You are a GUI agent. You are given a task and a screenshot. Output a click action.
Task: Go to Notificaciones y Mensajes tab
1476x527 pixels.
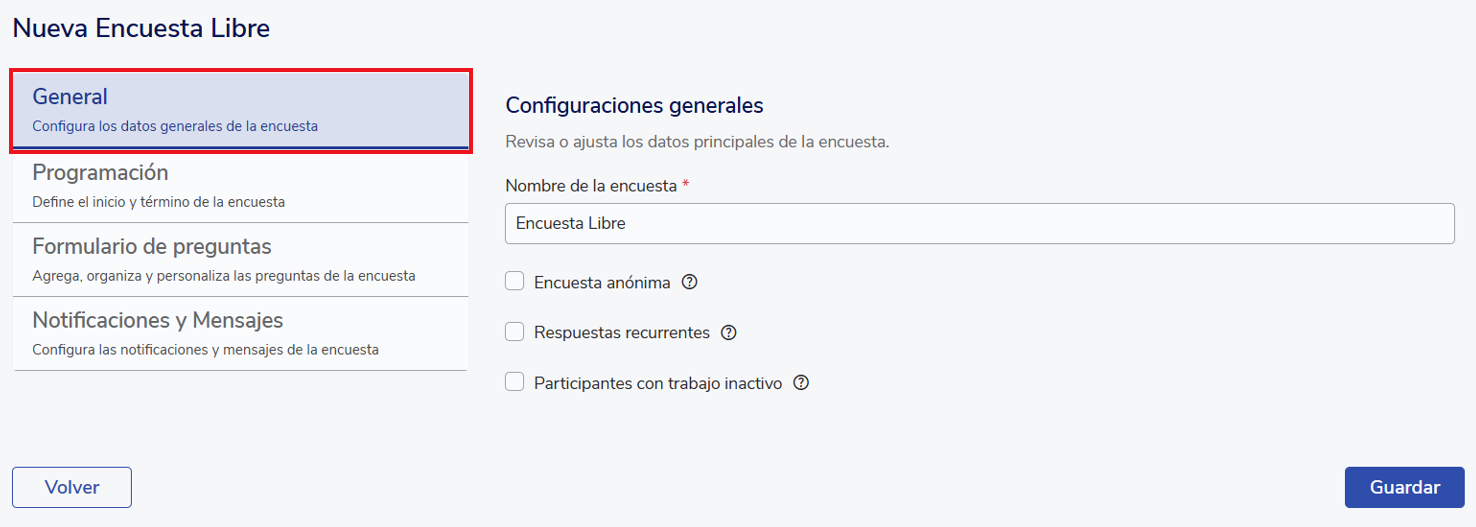[x=240, y=333]
